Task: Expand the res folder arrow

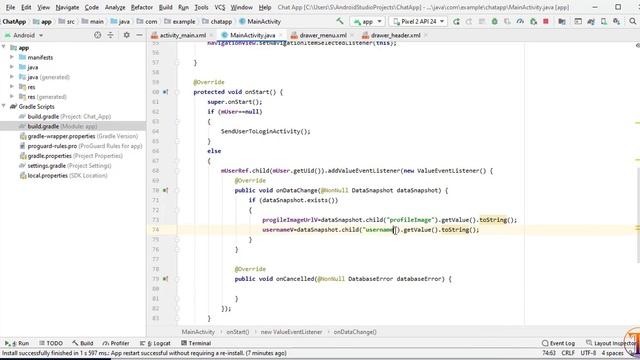Action: [12, 87]
